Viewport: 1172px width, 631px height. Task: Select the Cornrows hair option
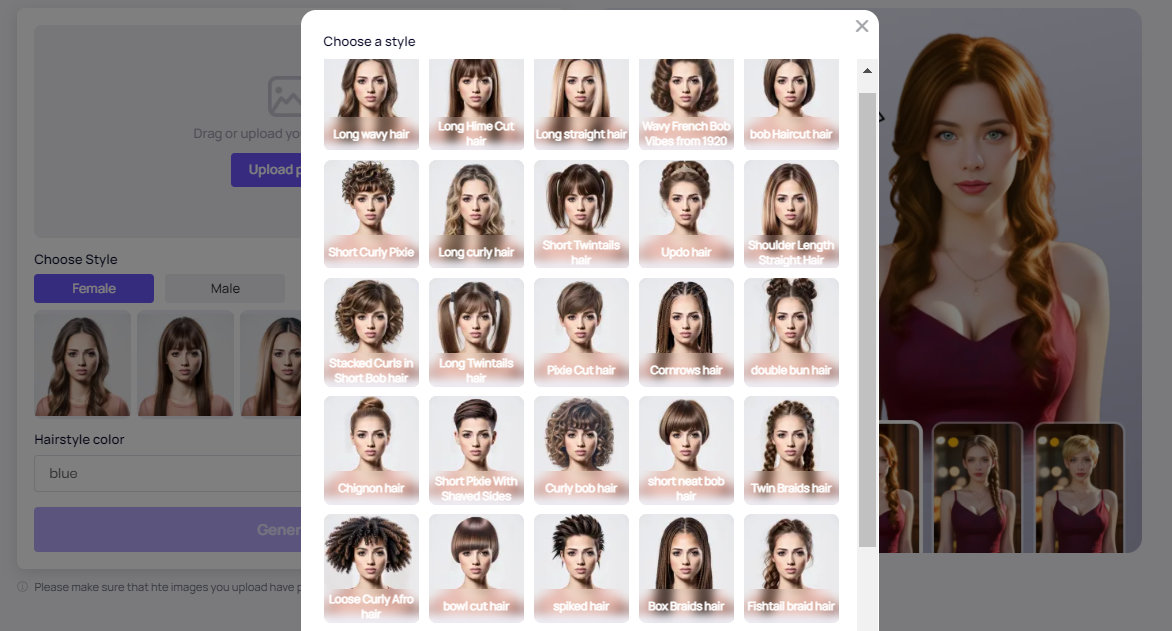click(686, 331)
